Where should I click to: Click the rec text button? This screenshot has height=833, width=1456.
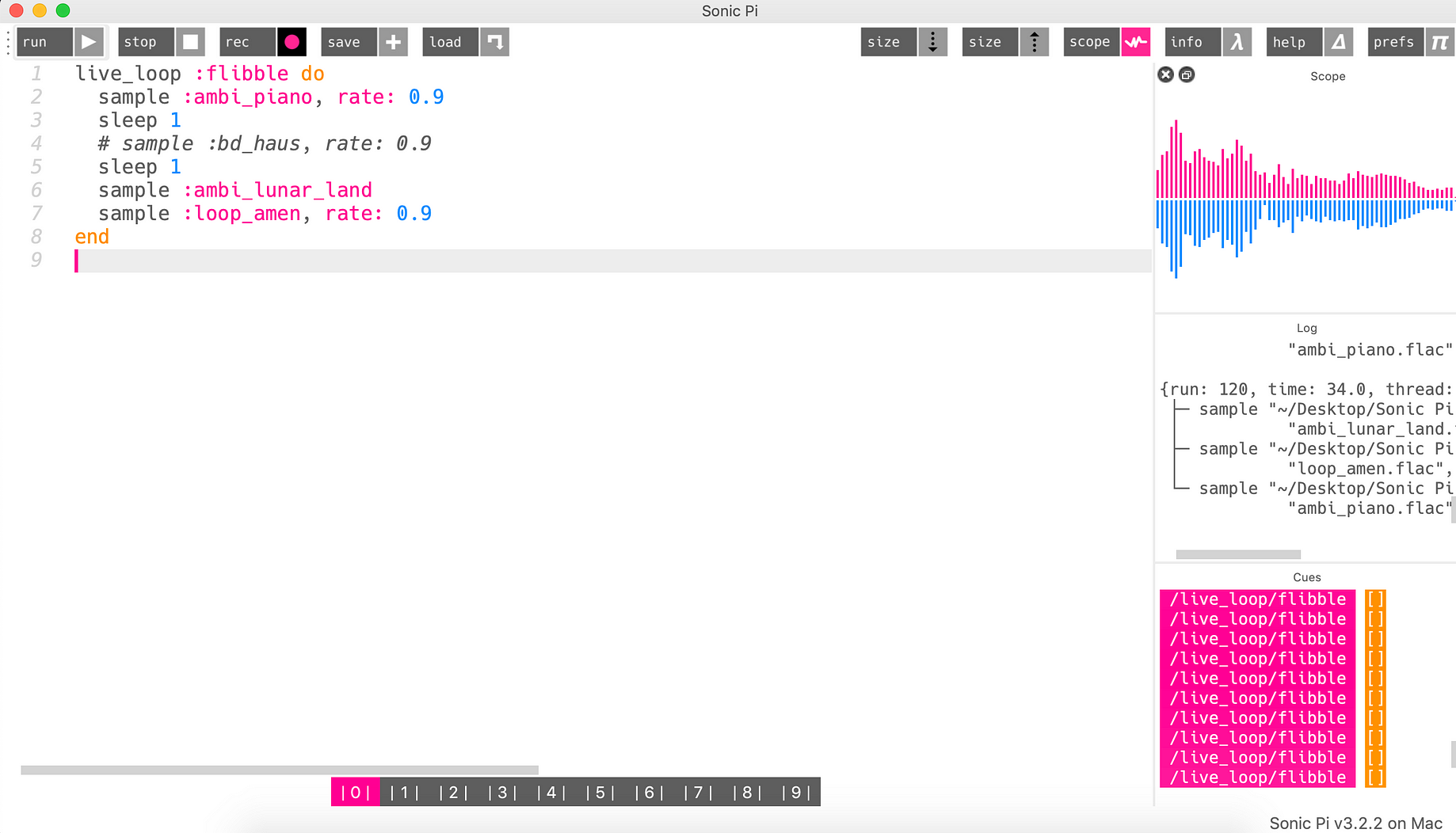247,42
